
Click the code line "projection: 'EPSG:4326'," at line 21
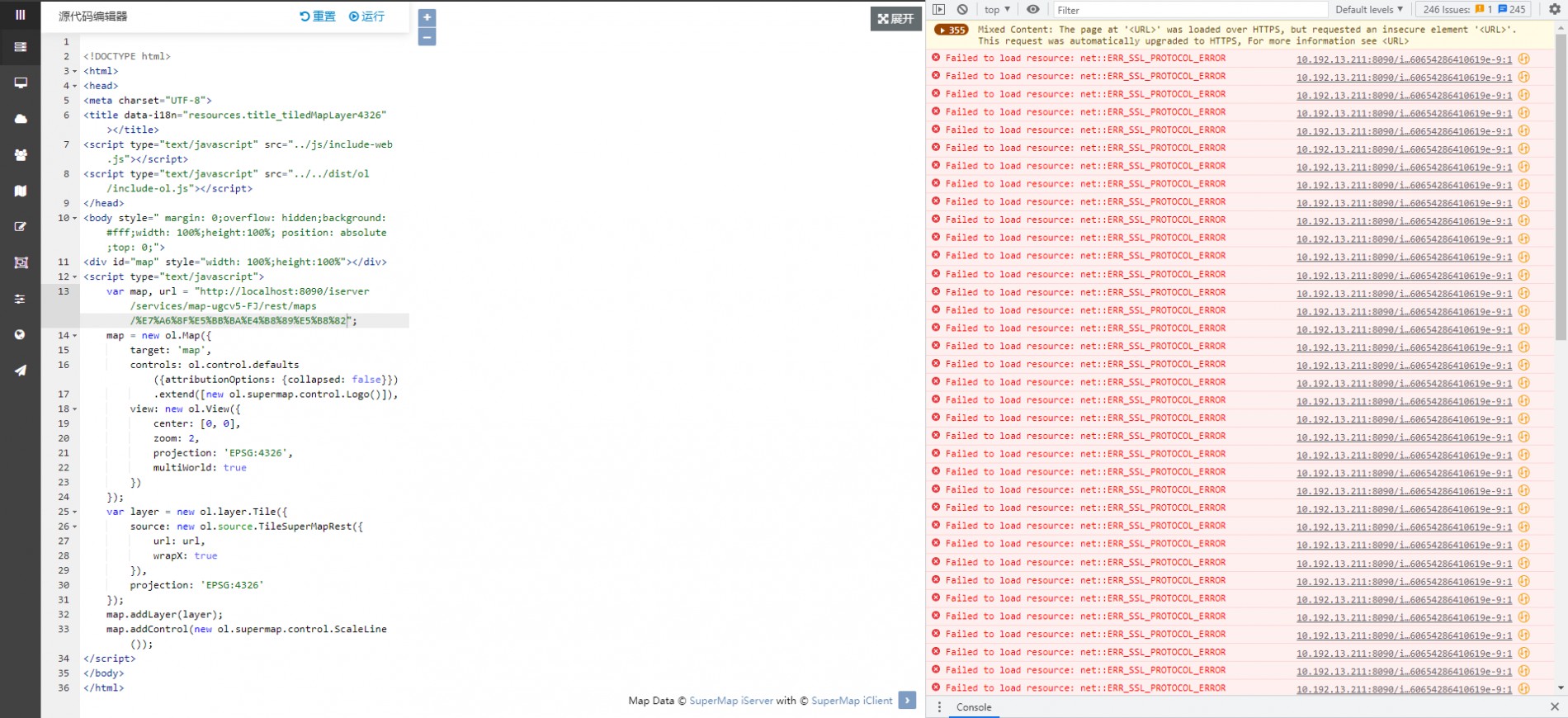[x=223, y=453]
